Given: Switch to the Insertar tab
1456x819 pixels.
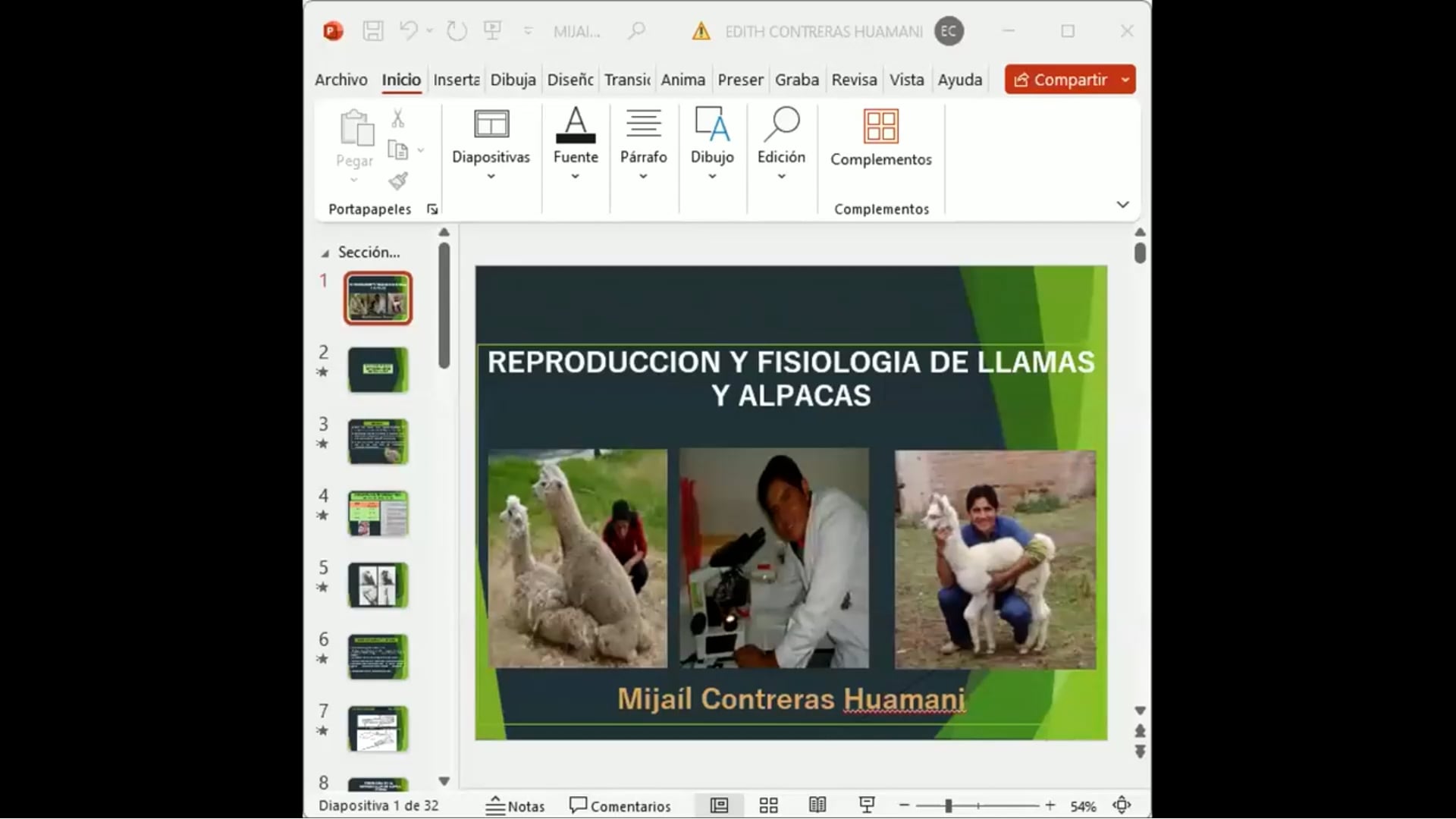Looking at the screenshot, I should point(457,80).
